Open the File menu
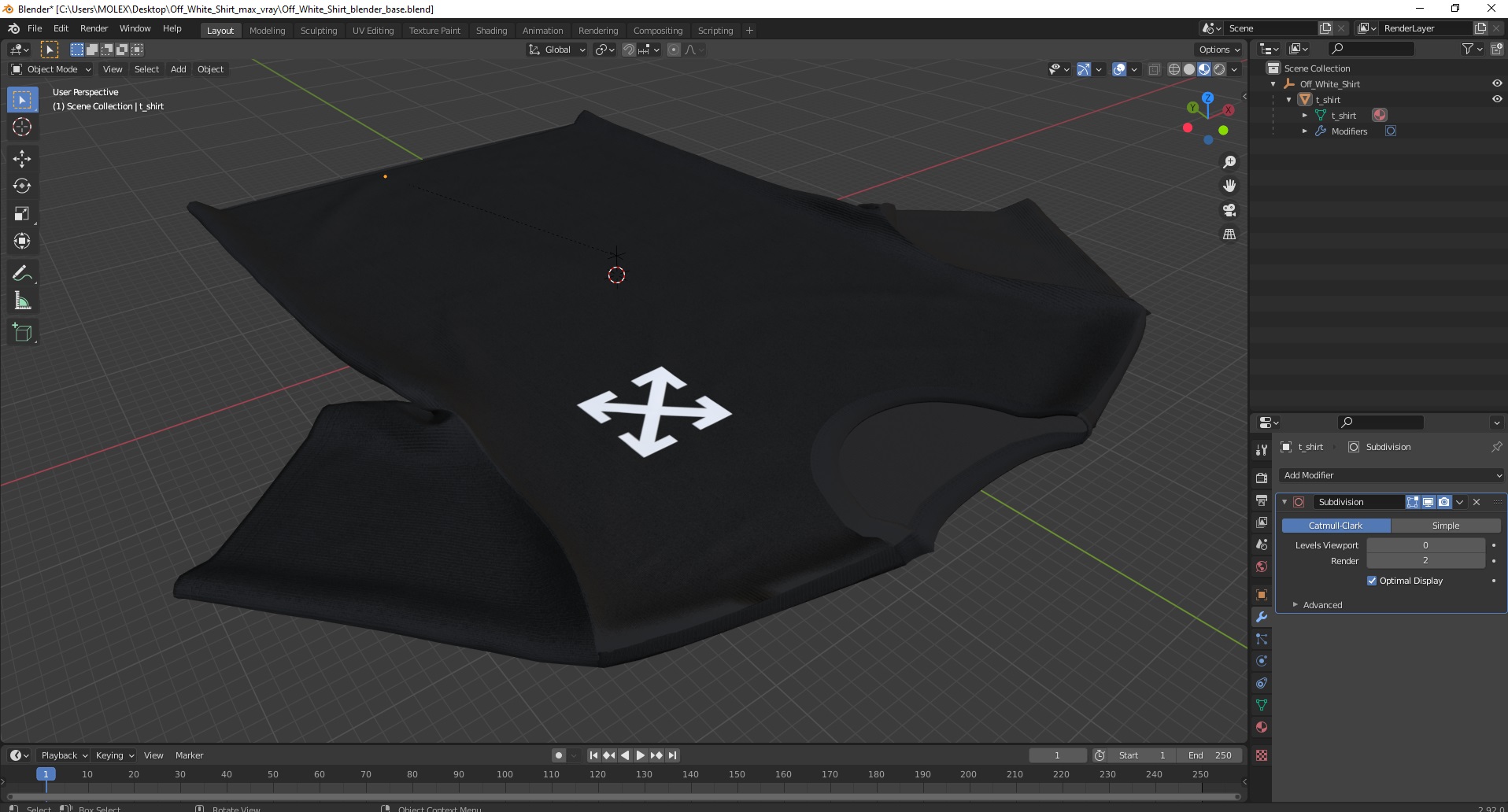This screenshot has height=812, width=1508. tap(35, 28)
